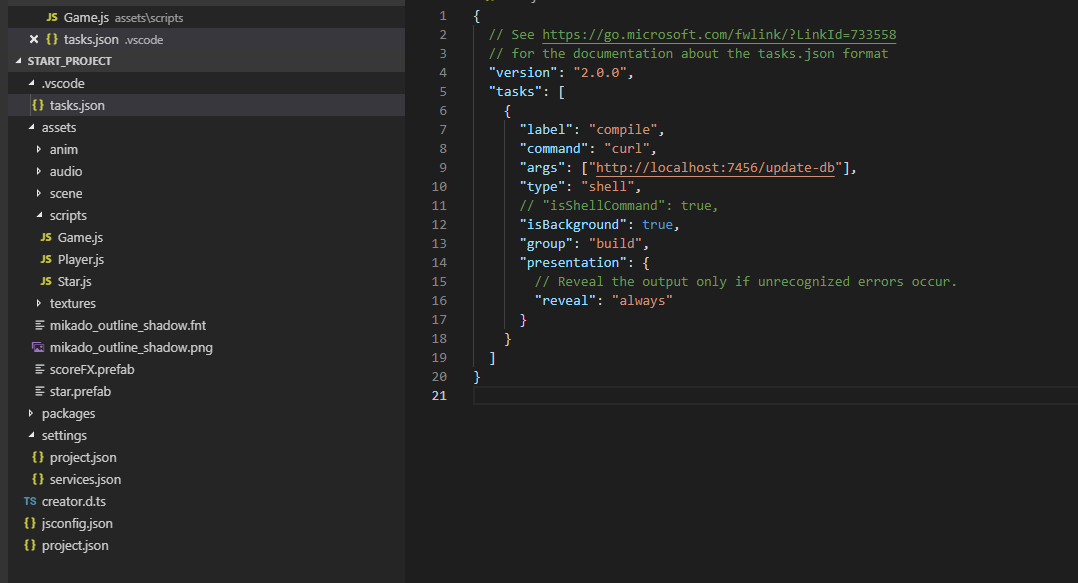This screenshot has height=583, width=1078.
Task: Place cursor on empty line 21
Action: 700,396
